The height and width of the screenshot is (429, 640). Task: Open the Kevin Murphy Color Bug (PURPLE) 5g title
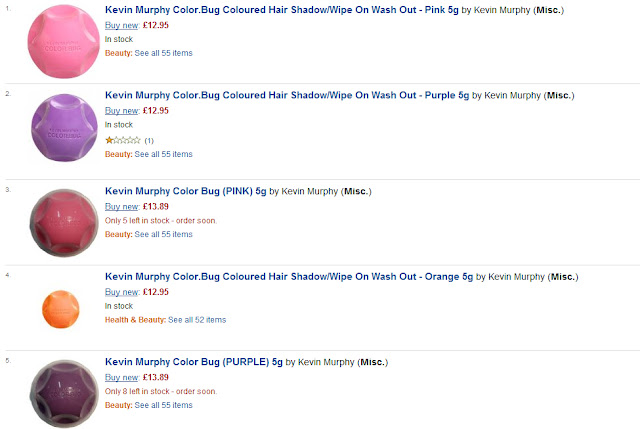tap(193, 362)
